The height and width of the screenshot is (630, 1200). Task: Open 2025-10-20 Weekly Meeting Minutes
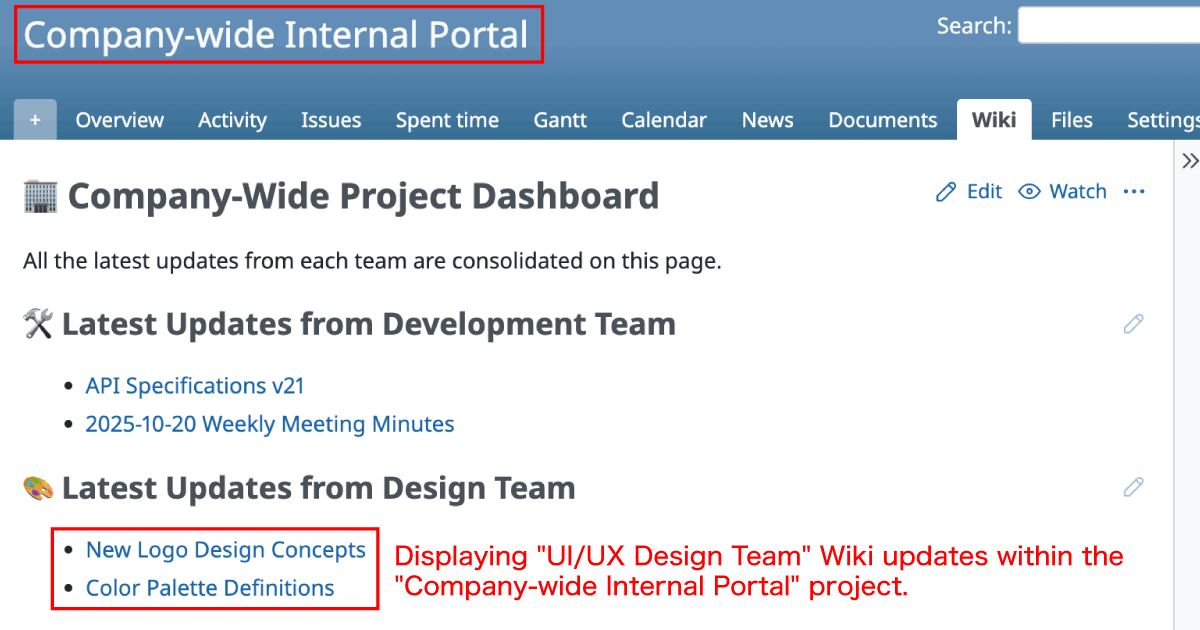pyautogui.click(x=269, y=424)
